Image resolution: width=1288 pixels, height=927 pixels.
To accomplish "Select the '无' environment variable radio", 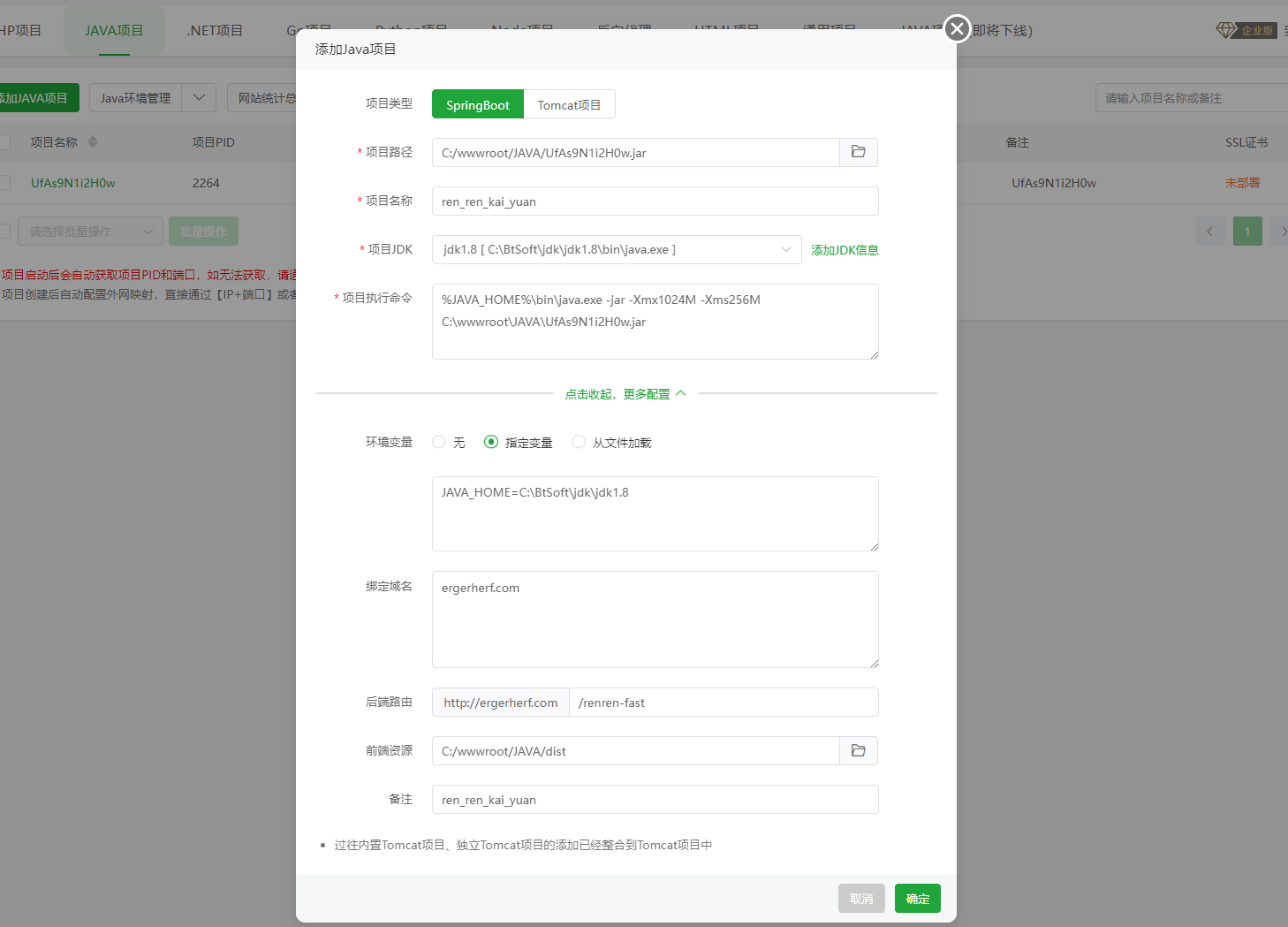I will 439,442.
